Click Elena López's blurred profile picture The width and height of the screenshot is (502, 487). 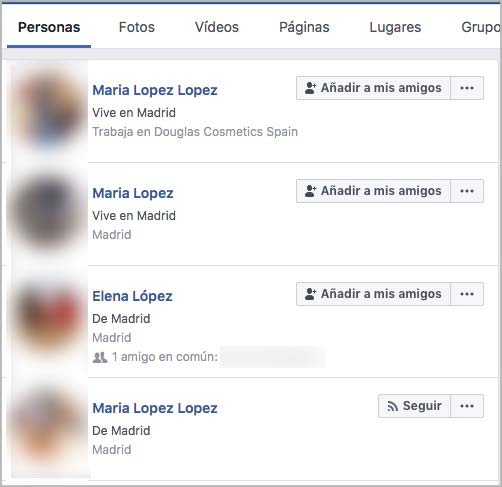[49, 317]
